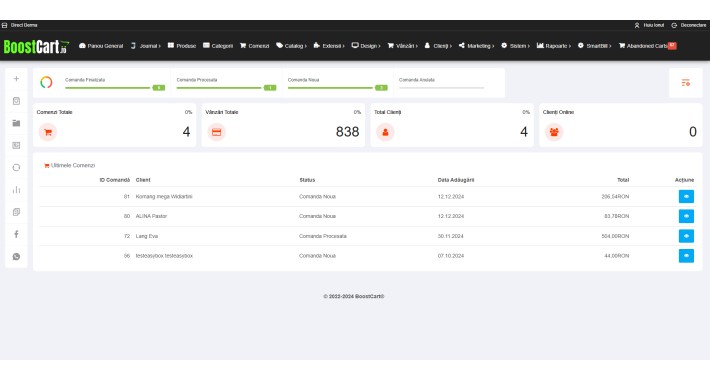Go to Produse in the navigation
Screen dimensions: 710x380
pyautogui.click(x=182, y=46)
